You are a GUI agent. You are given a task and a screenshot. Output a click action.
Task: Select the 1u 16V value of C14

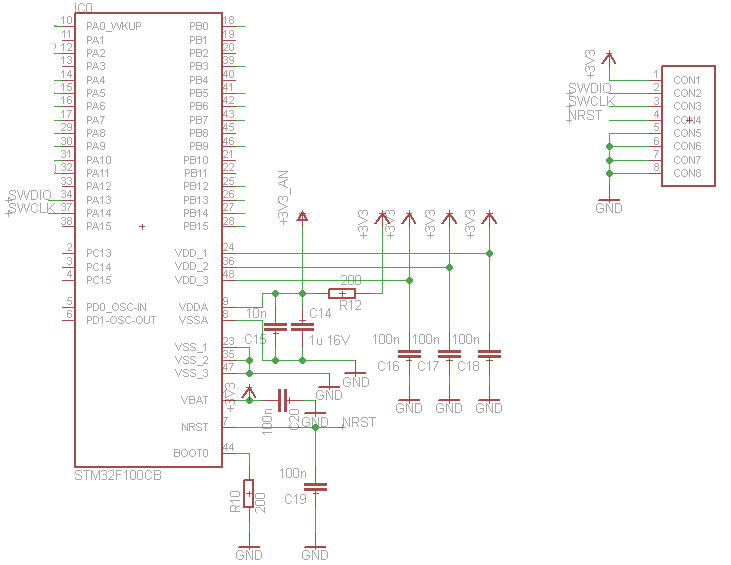coord(329,340)
